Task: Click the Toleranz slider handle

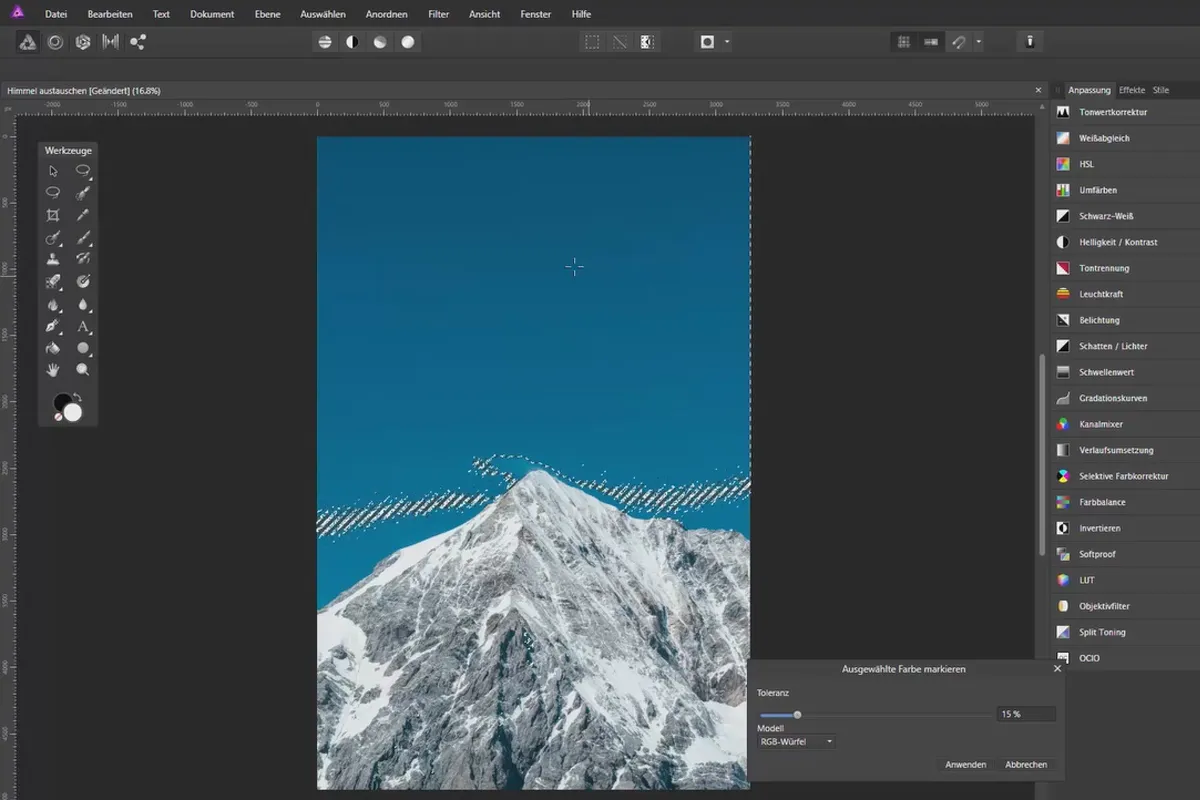Action: coord(797,715)
